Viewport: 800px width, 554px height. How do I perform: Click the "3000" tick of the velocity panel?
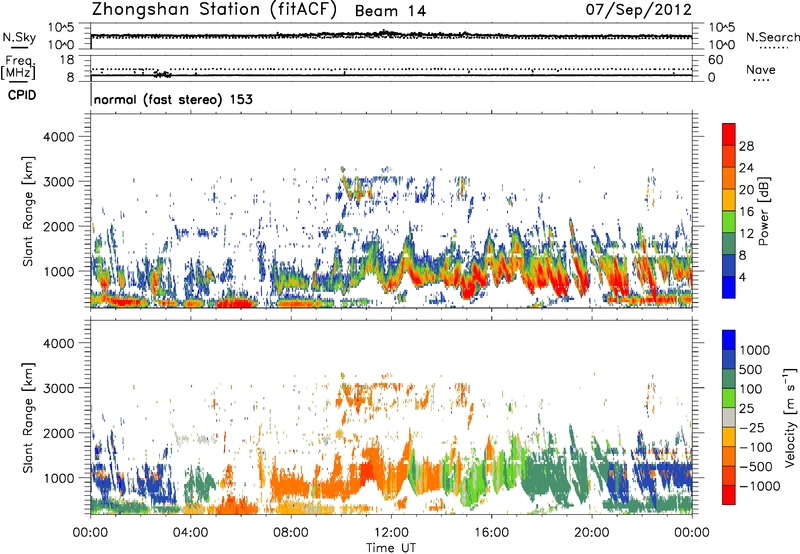coord(58,388)
